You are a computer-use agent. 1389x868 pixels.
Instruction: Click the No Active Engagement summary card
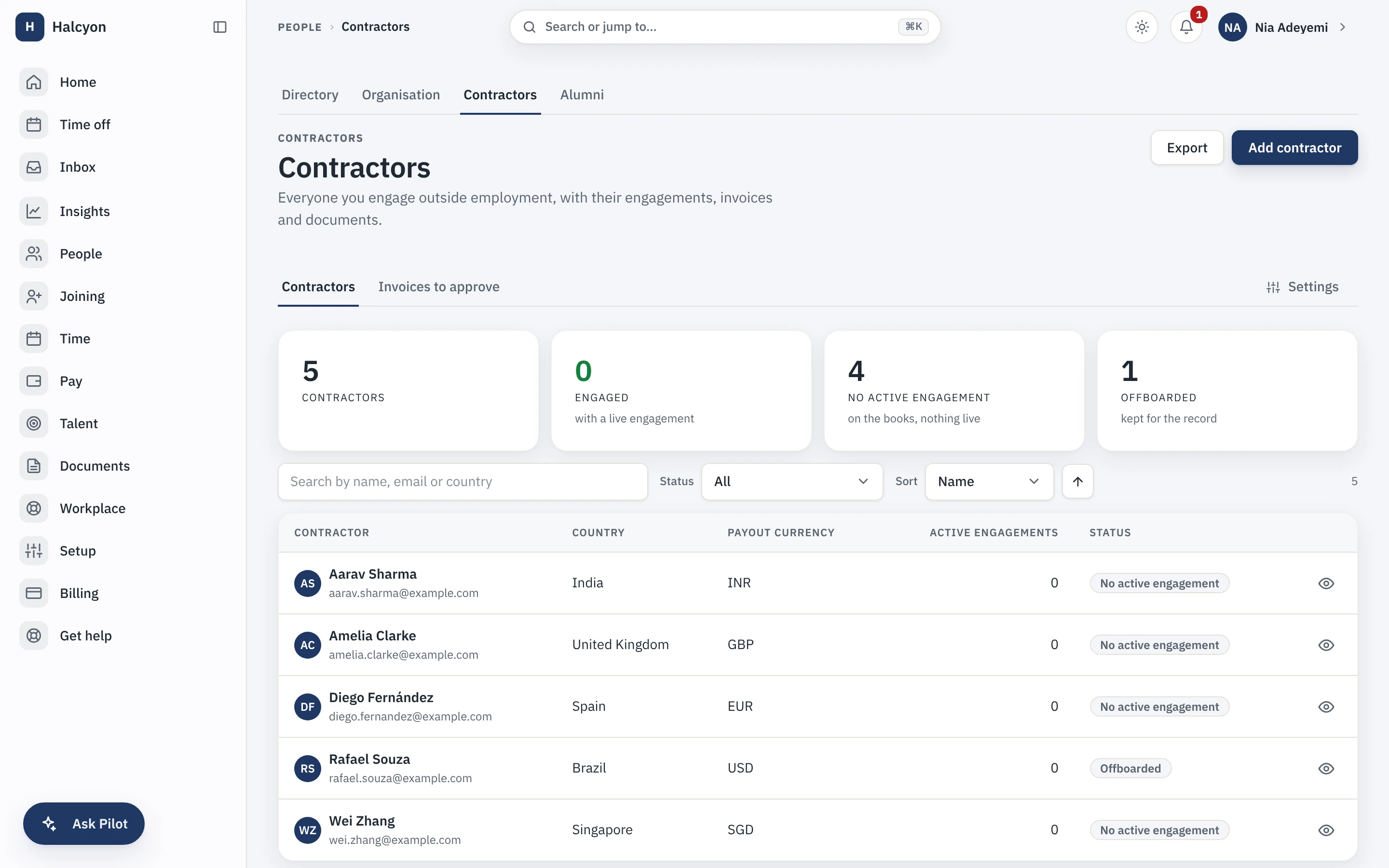click(x=954, y=391)
